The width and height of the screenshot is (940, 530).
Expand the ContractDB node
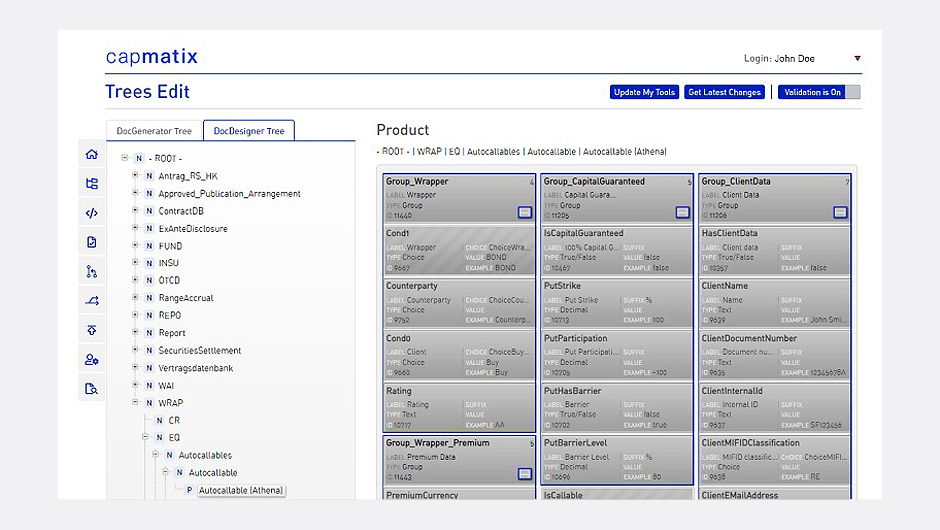pyautogui.click(x=135, y=210)
